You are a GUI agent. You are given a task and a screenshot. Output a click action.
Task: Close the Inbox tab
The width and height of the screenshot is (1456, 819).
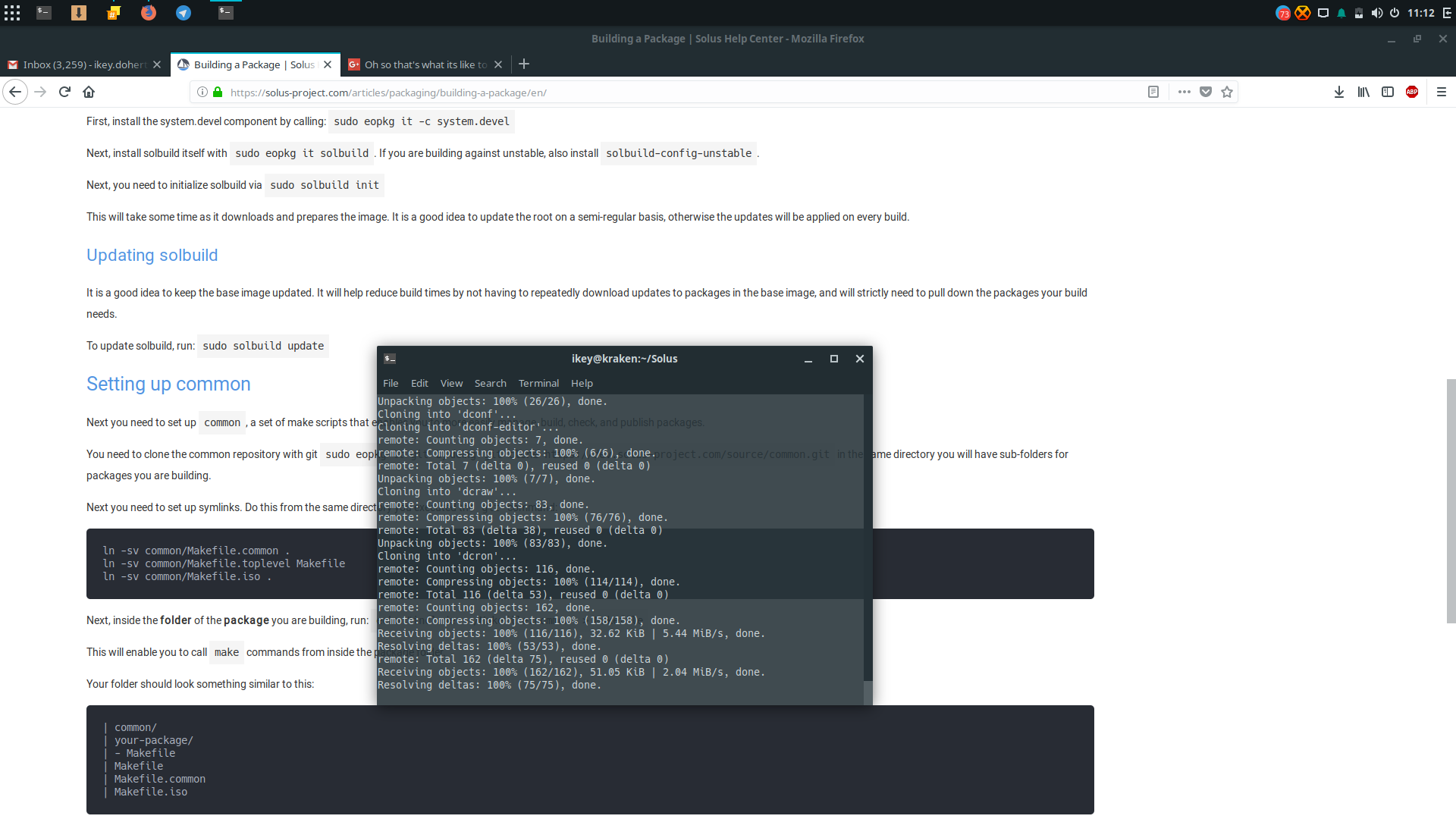coord(157,64)
